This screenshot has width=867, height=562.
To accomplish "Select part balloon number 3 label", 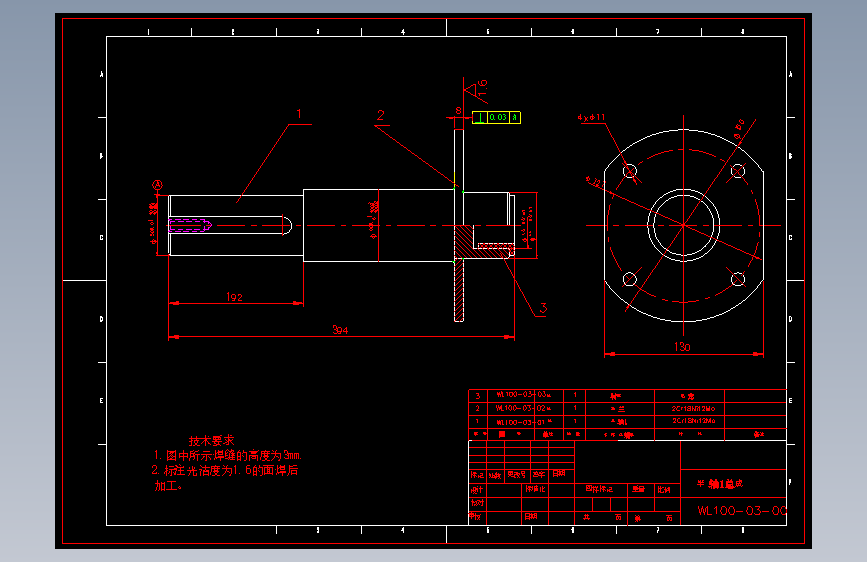I will (543, 308).
